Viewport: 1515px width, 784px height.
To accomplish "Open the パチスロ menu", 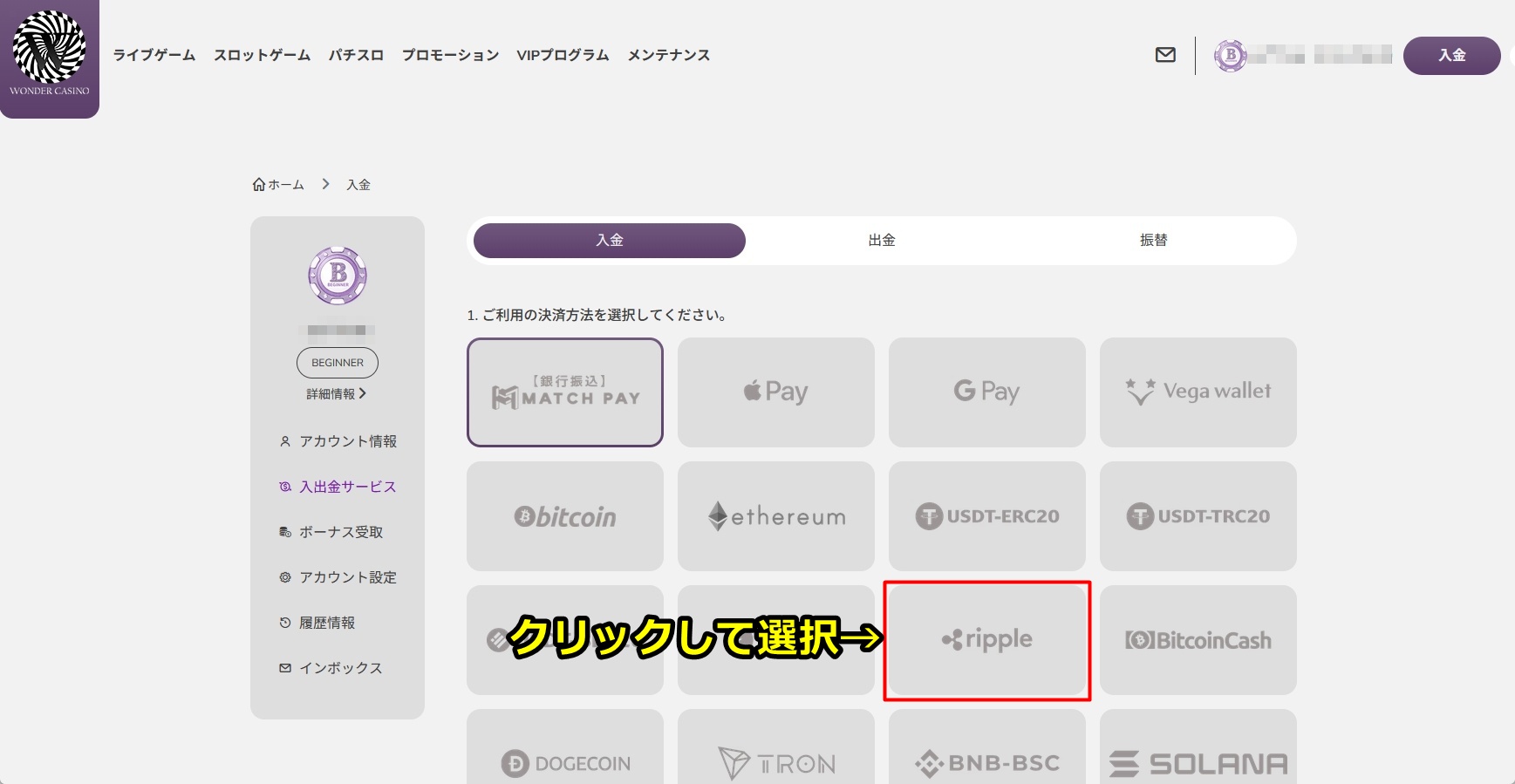I will pos(356,55).
